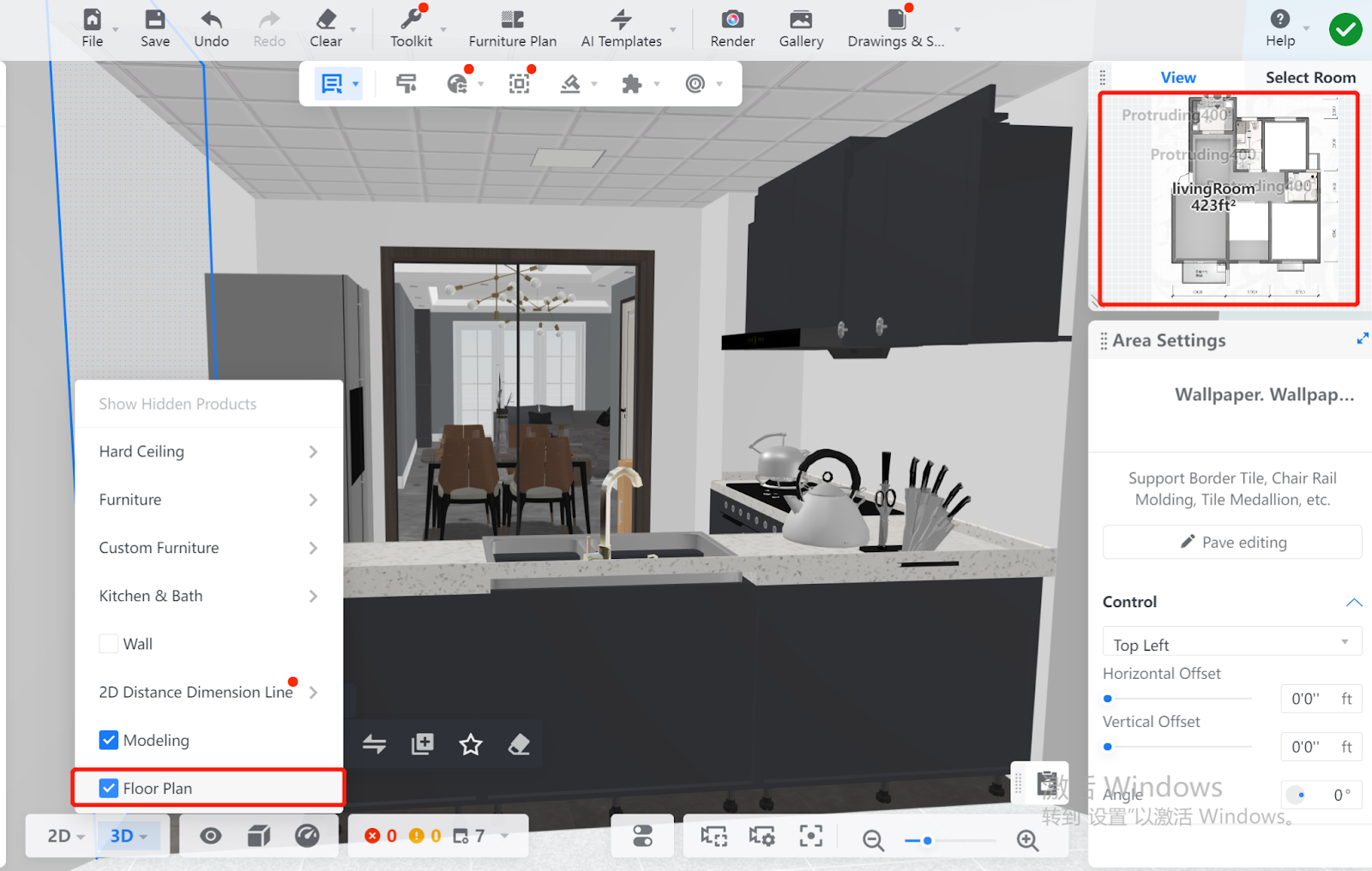Click the Pave editing button
Image resolution: width=1372 pixels, height=871 pixels.
coord(1232,542)
